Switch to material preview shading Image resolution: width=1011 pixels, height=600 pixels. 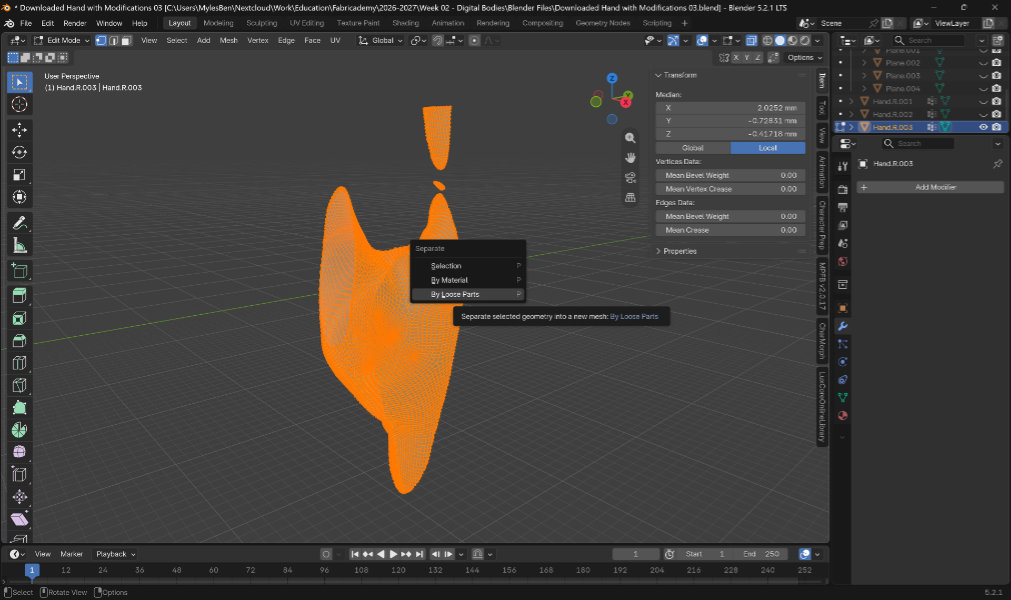click(x=792, y=40)
